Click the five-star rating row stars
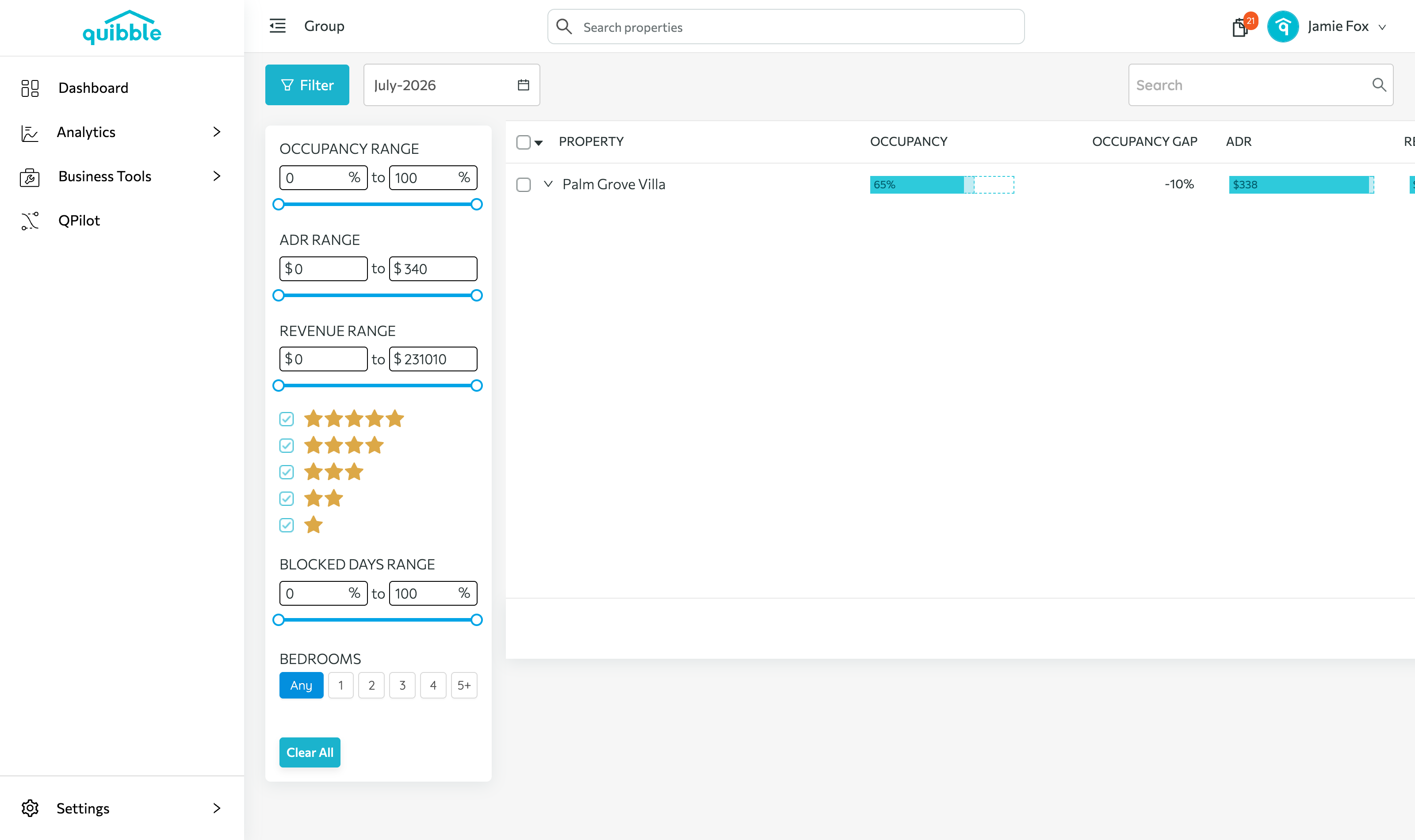 (354, 419)
